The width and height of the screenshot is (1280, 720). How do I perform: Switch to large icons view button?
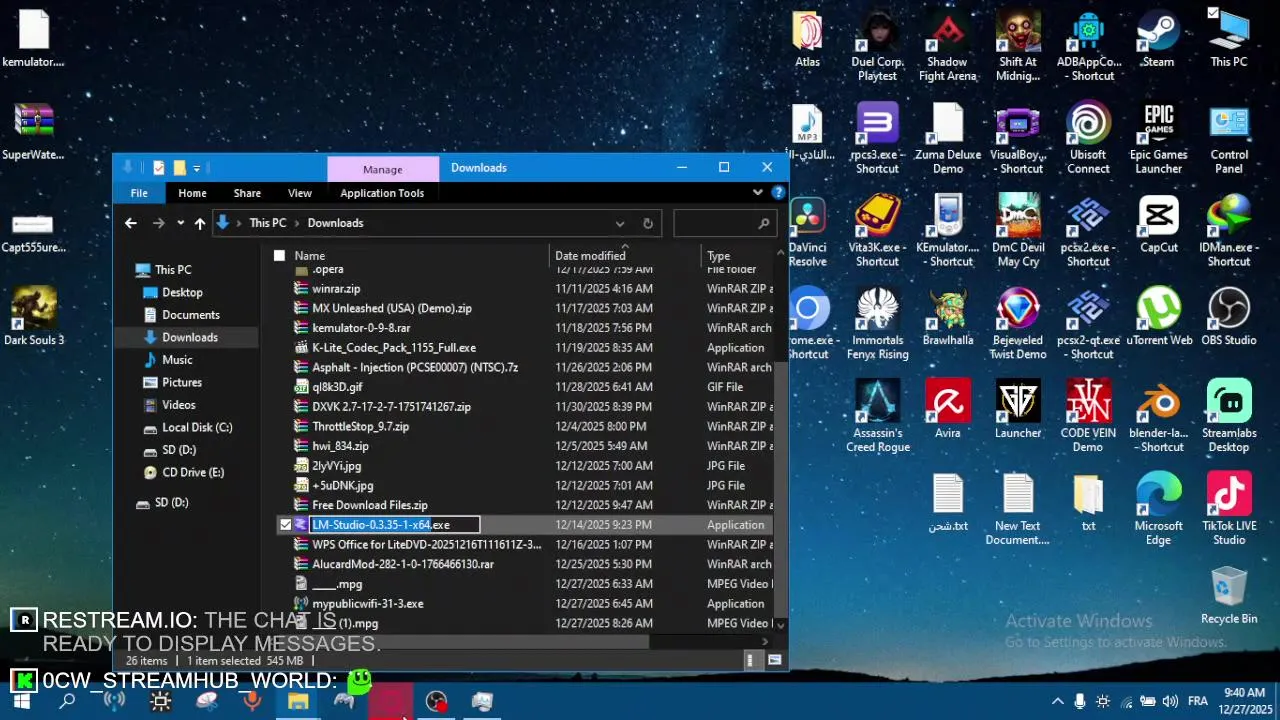tap(774, 660)
